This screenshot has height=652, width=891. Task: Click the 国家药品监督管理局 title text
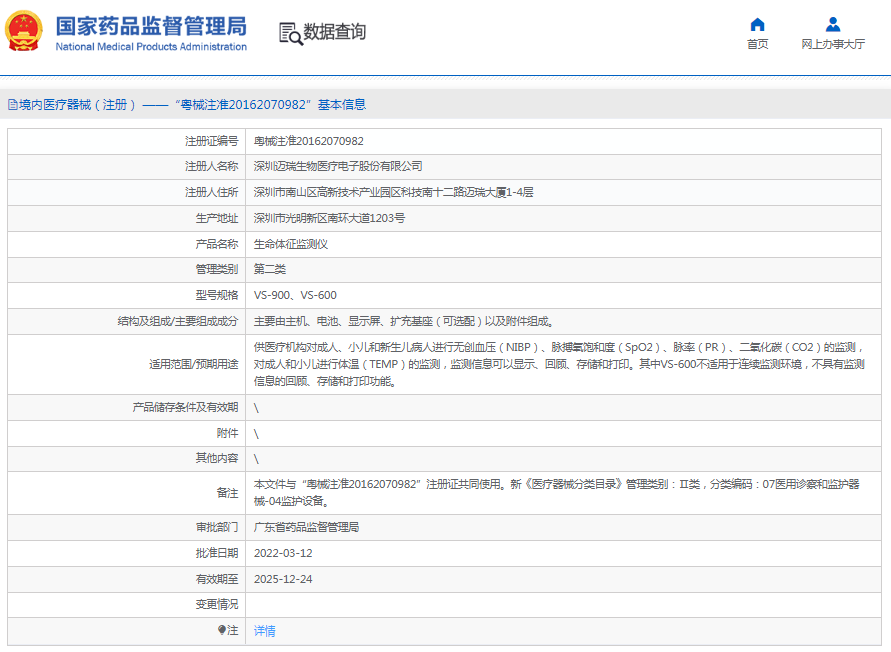click(x=150, y=26)
